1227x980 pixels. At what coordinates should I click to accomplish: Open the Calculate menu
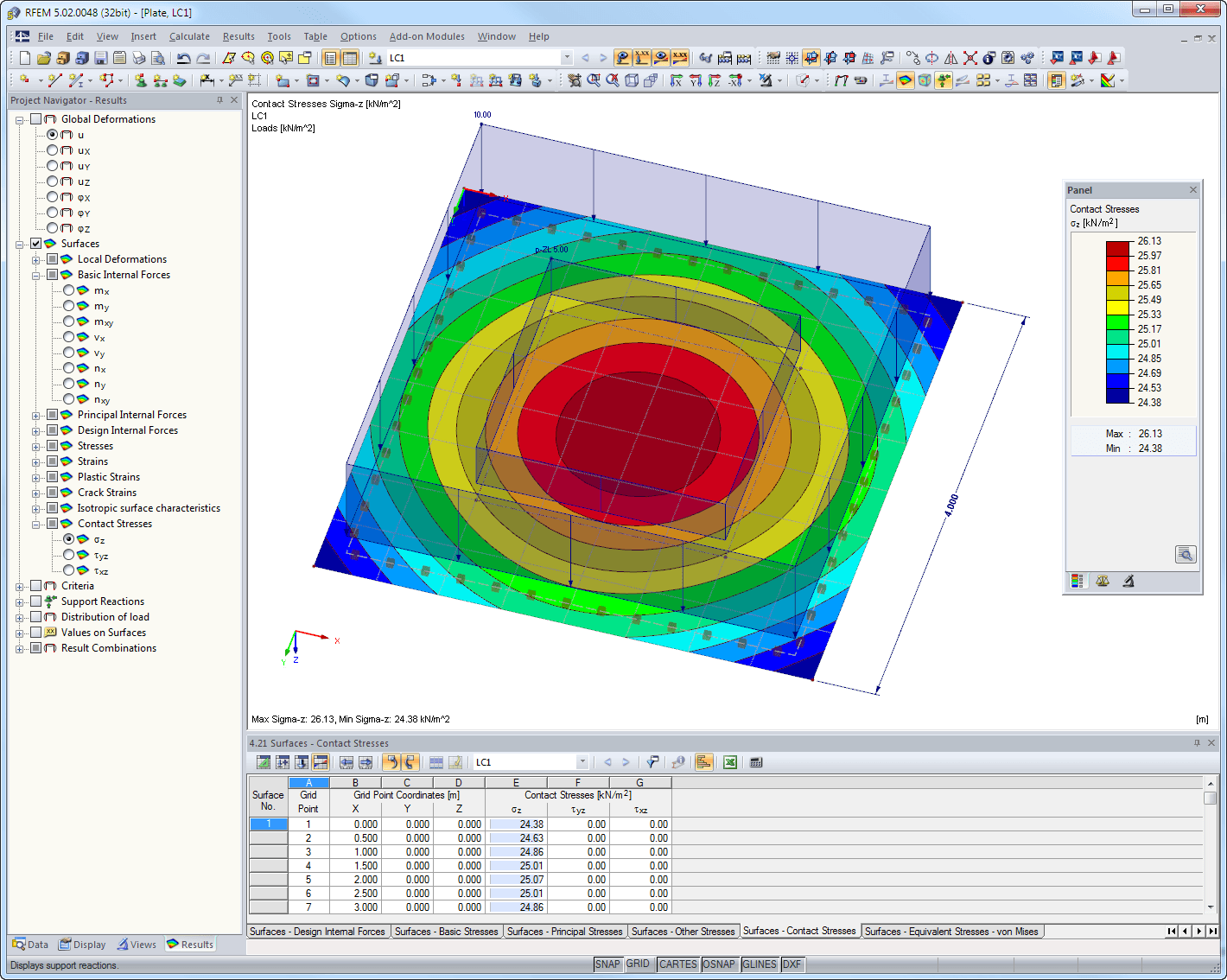(x=189, y=36)
